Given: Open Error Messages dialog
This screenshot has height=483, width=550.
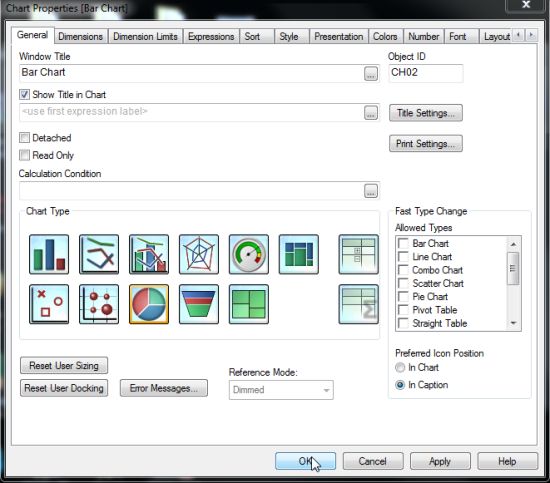Looking at the screenshot, I should pyautogui.click(x=164, y=388).
